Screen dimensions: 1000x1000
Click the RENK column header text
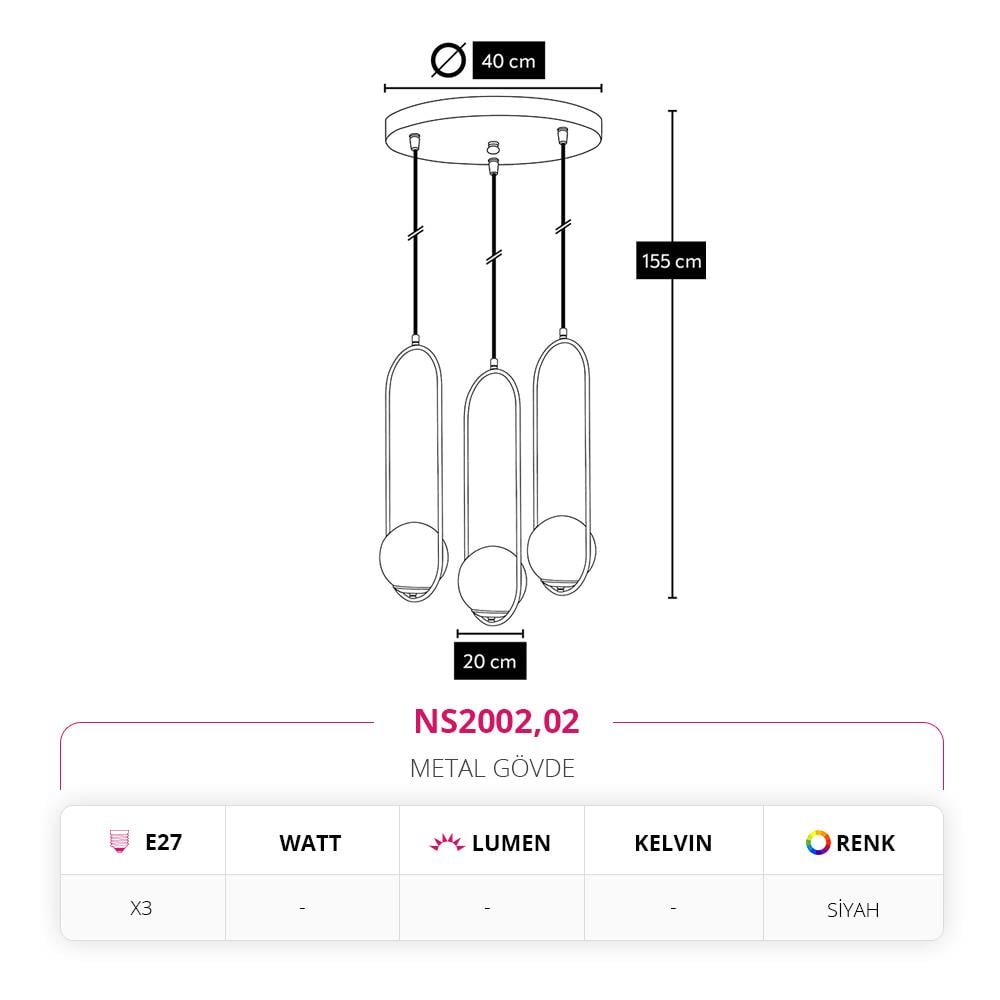pyautogui.click(x=865, y=843)
